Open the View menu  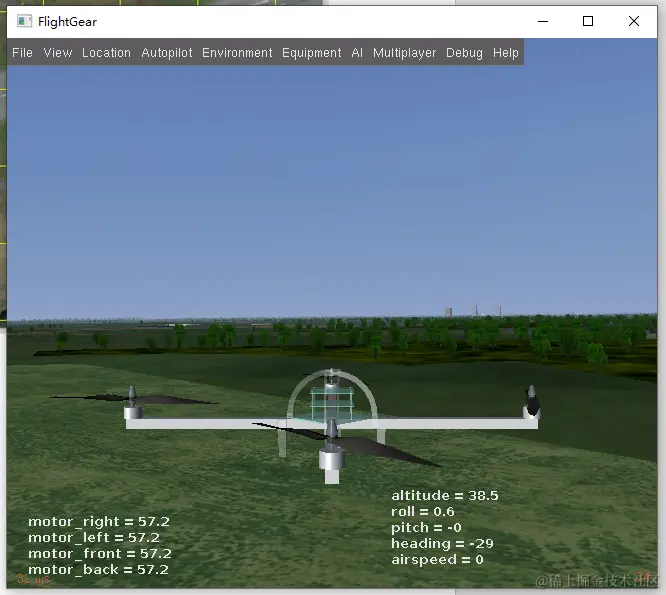58,53
